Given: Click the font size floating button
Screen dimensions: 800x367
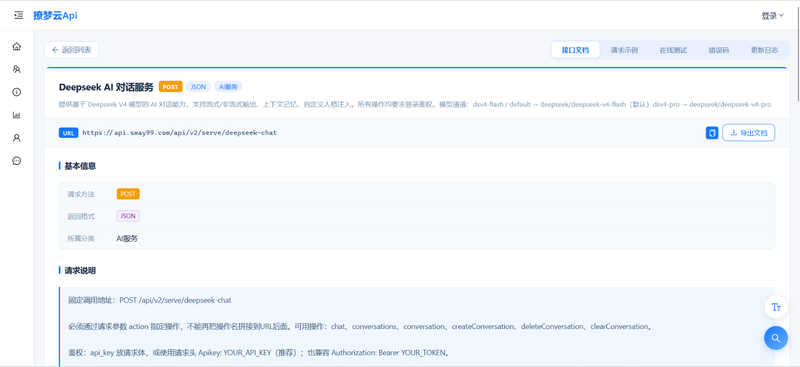Looking at the screenshot, I should click(776, 307).
